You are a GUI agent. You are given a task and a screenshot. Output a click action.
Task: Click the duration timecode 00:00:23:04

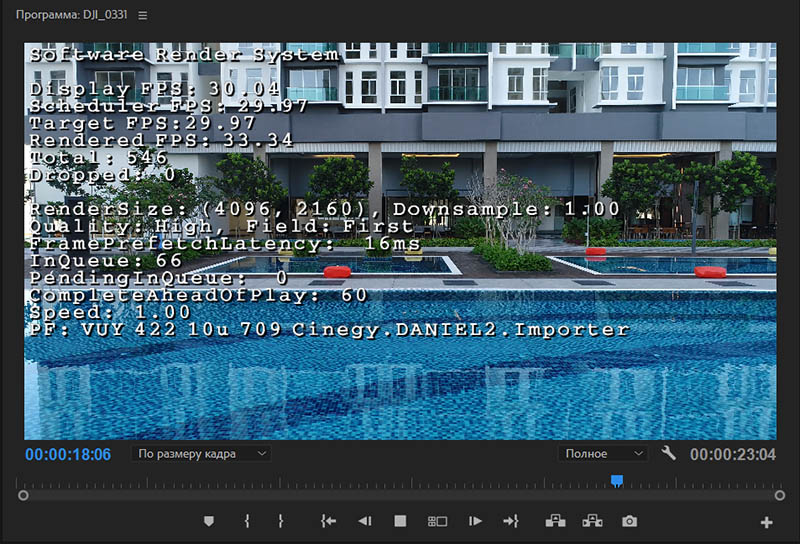[733, 454]
